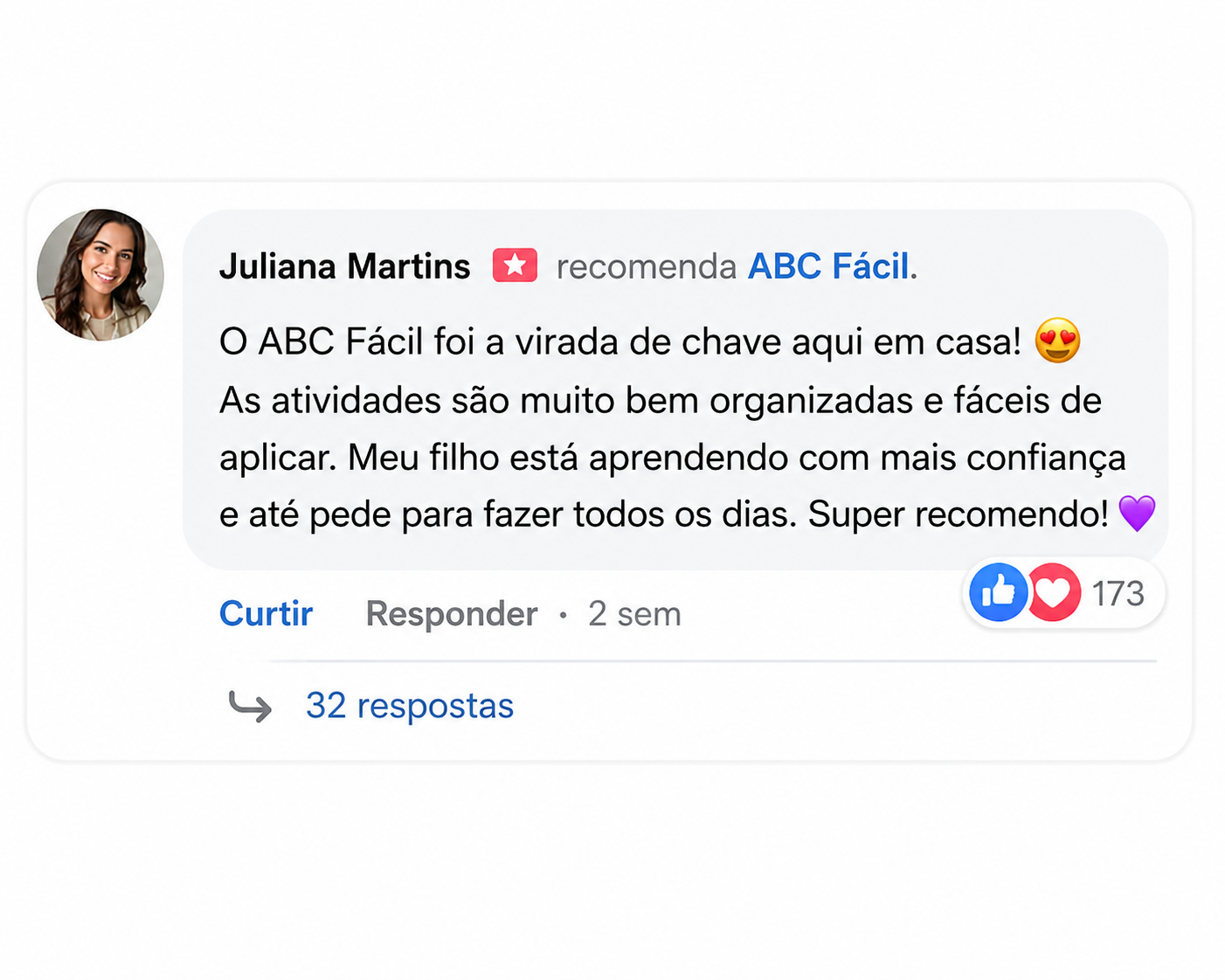
Task: Expand the 32 respostas thread
Action: click(410, 706)
